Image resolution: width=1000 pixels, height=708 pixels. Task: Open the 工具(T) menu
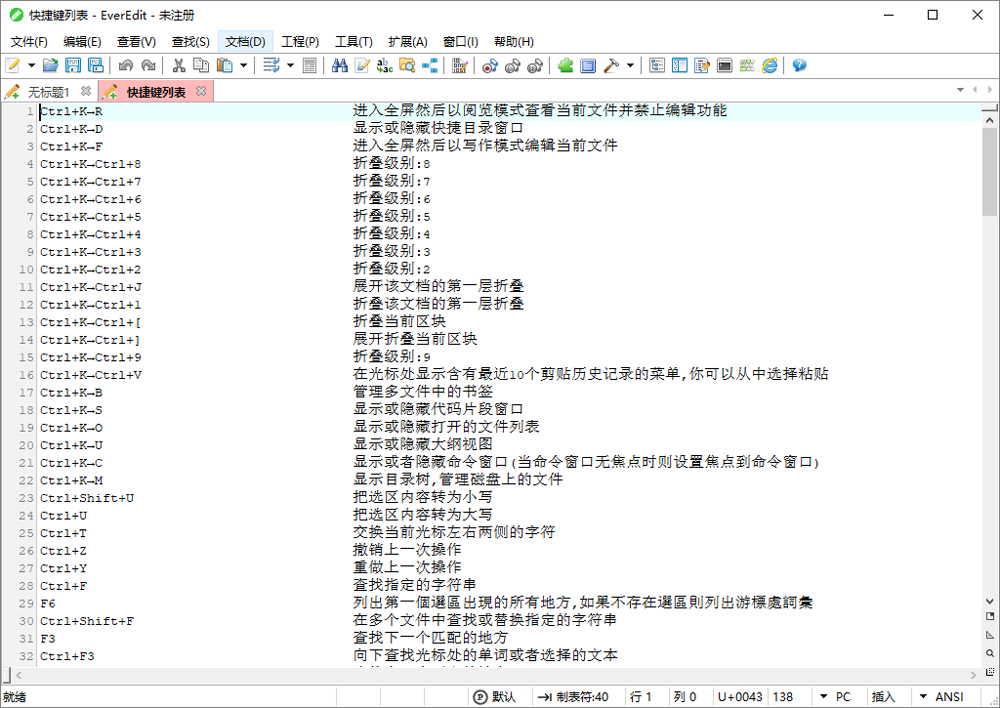point(352,41)
